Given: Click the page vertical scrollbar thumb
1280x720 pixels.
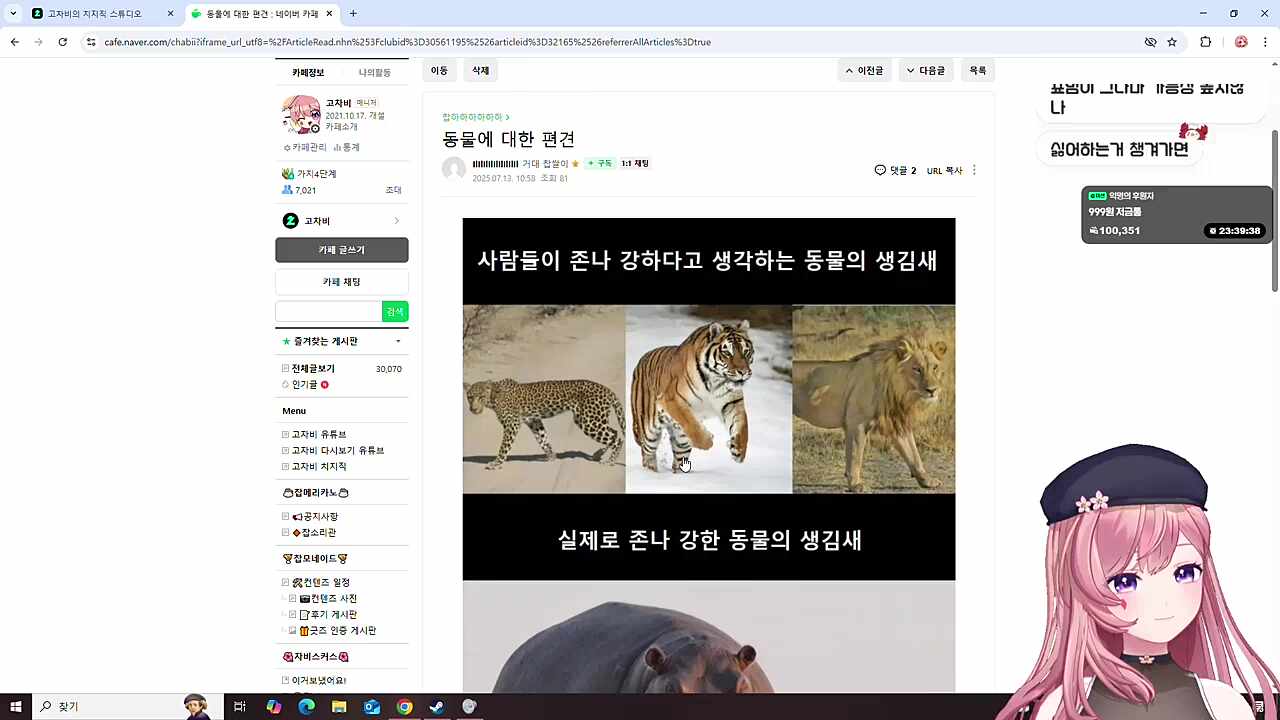Looking at the screenshot, I should coord(1274,210).
